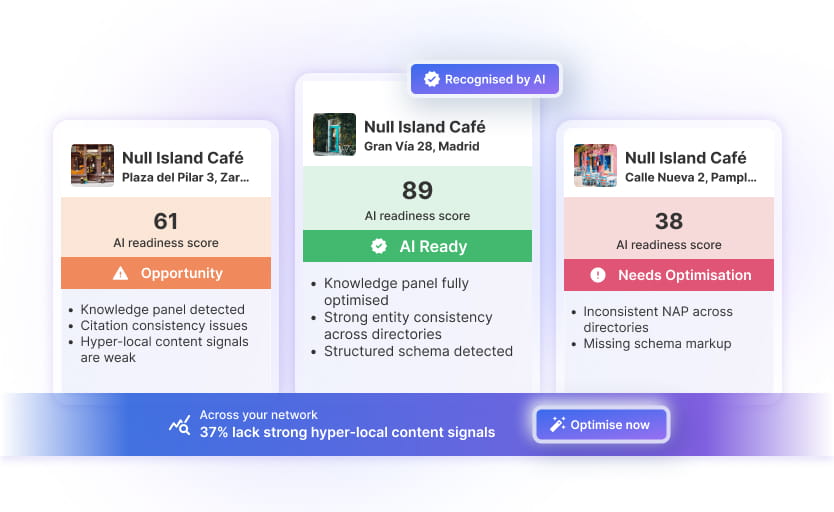Viewport: 834px width, 512px height.
Task: Open the Pamplona location thumbnail photo
Action: tap(595, 166)
